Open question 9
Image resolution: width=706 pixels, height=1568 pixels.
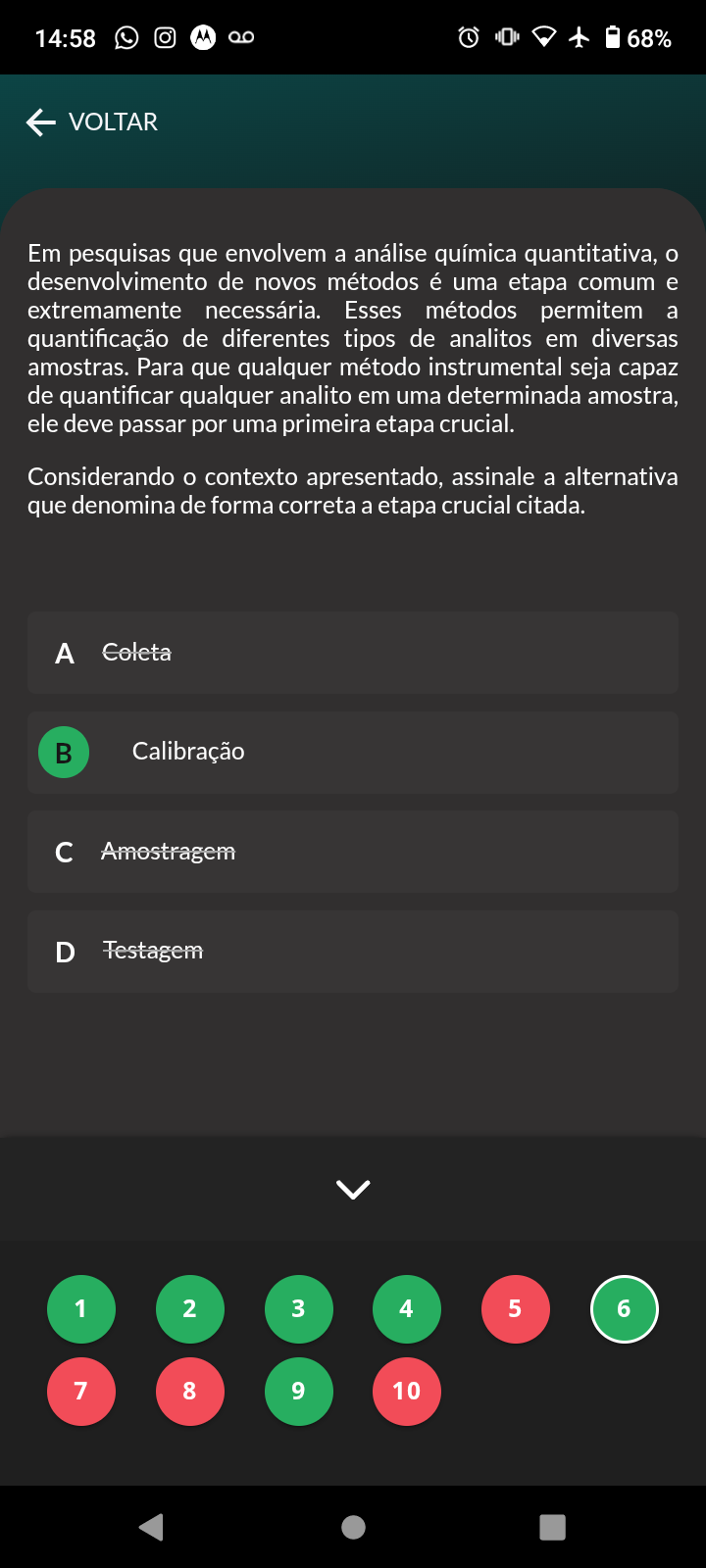coord(299,1392)
